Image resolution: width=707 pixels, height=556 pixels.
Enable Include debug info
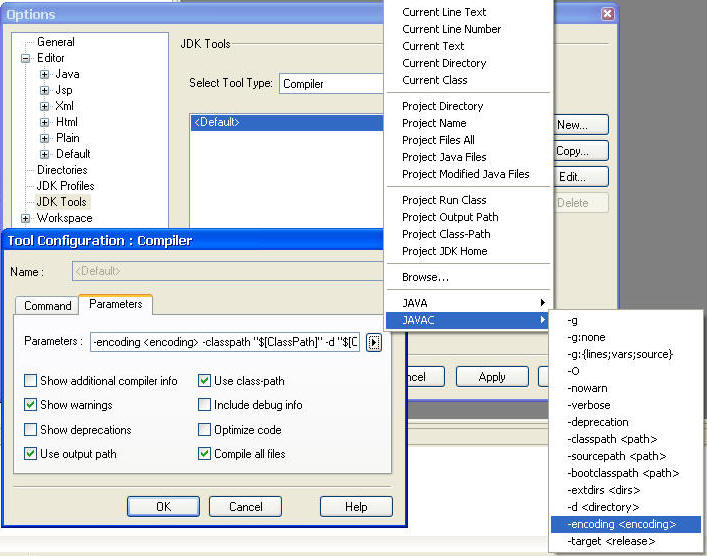click(204, 404)
